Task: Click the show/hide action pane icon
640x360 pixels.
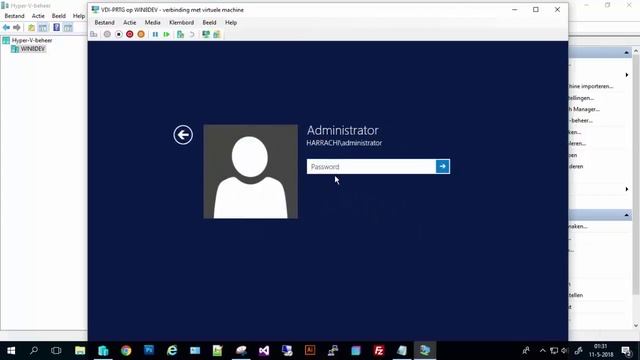Action: pos(68,27)
